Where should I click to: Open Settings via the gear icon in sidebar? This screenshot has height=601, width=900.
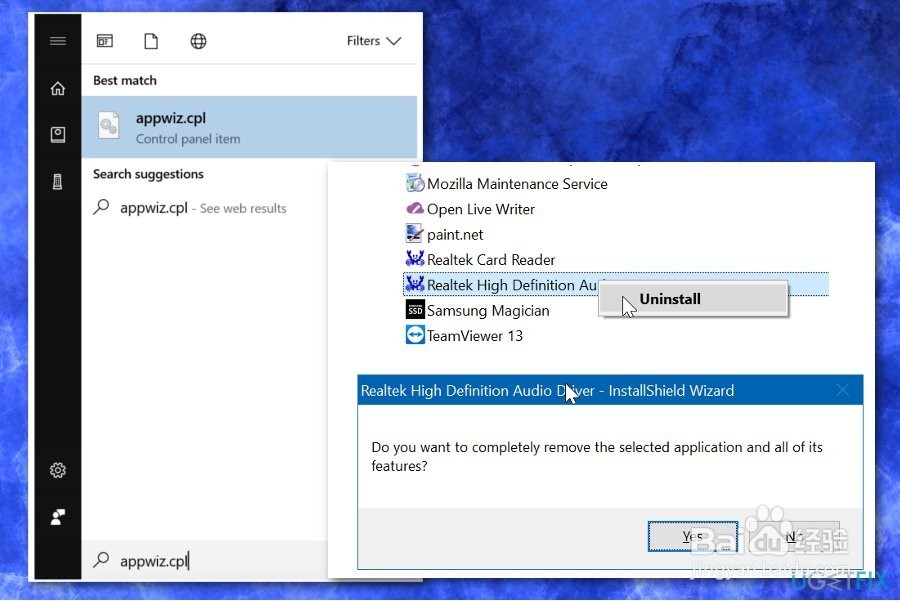coord(57,470)
